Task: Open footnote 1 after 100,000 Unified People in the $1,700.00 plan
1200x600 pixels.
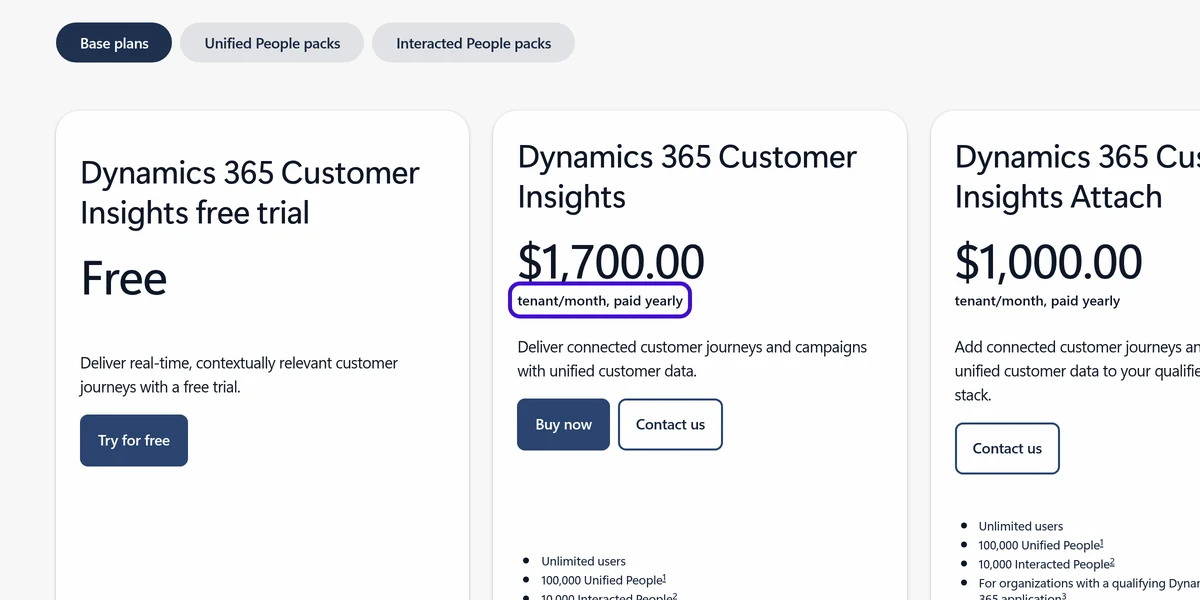Action: click(x=663, y=577)
